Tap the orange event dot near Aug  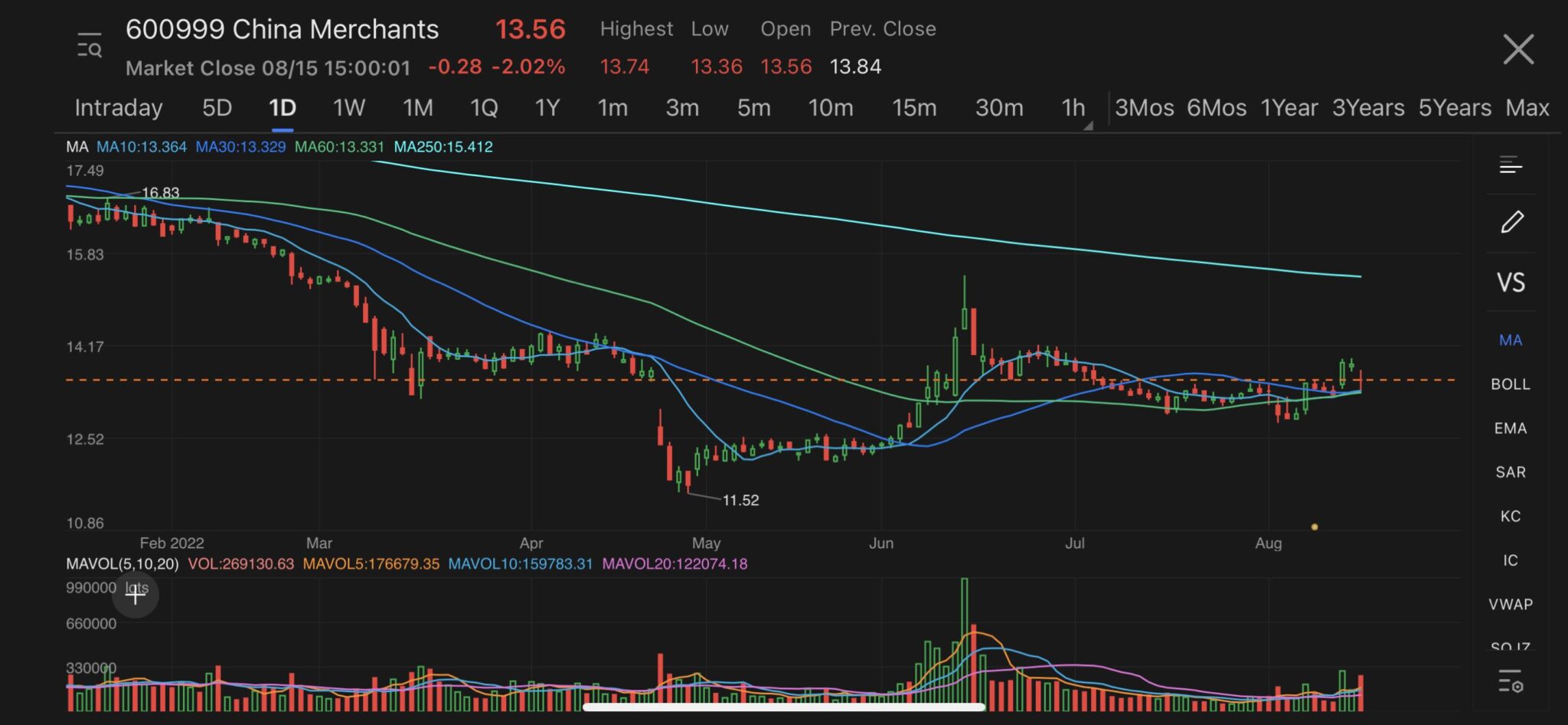click(x=1315, y=527)
